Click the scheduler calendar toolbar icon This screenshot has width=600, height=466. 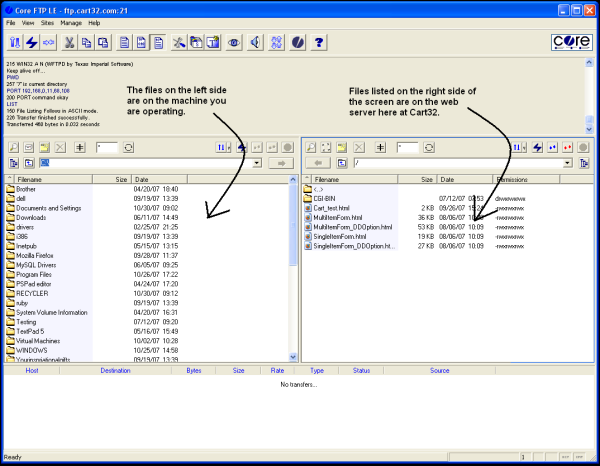pyautogui.click(x=196, y=42)
